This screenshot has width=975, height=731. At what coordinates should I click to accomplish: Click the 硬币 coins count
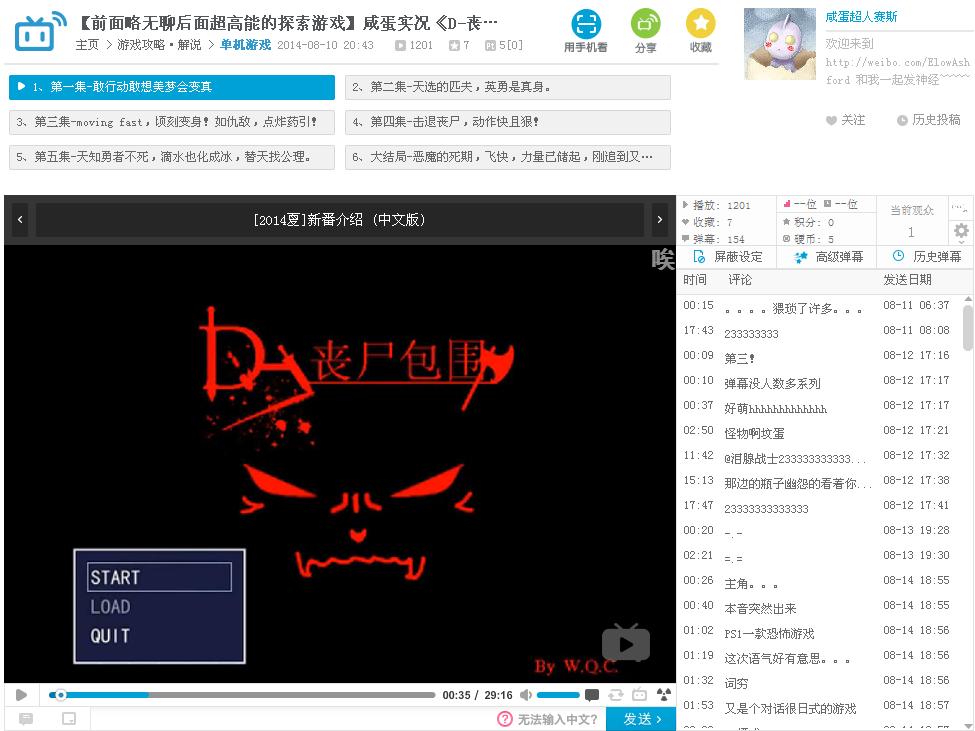point(808,239)
